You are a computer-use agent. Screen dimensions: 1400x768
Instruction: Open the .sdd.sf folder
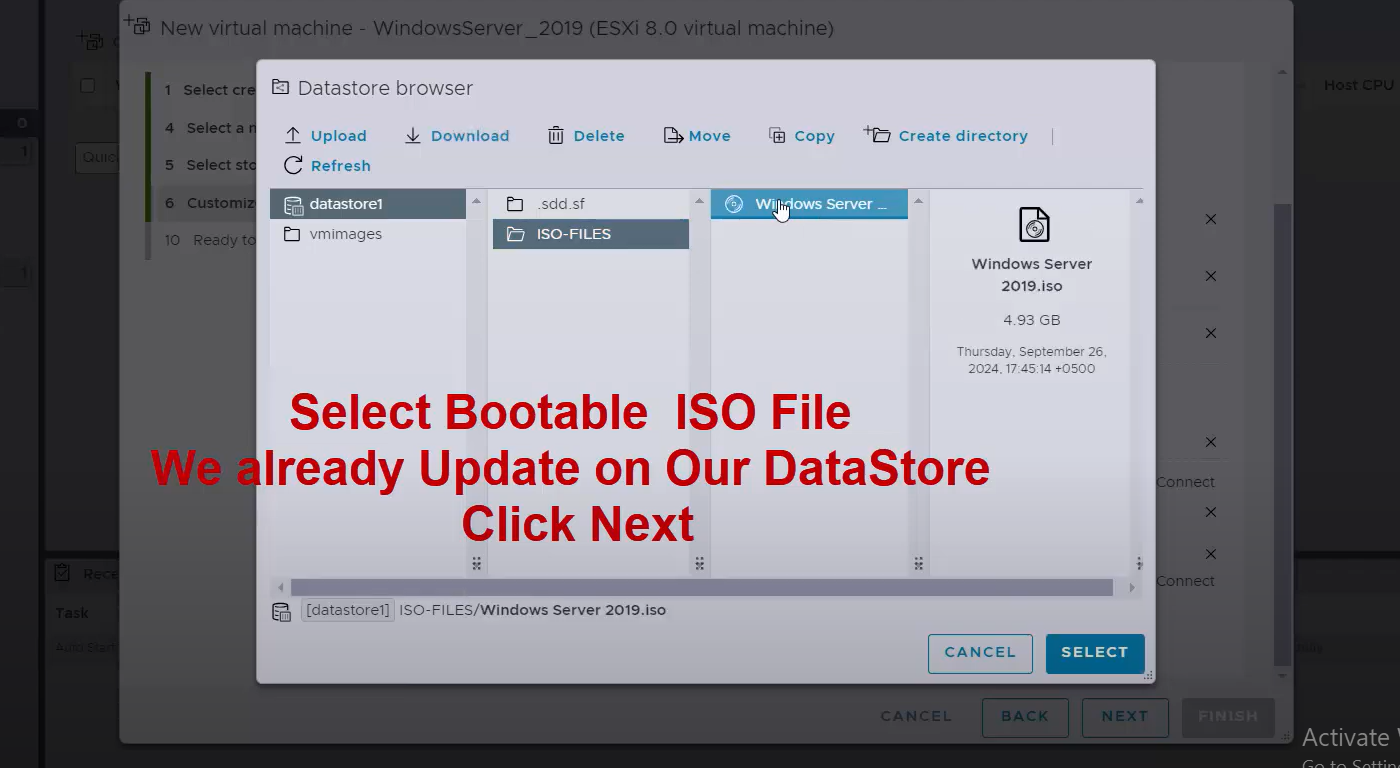591,204
